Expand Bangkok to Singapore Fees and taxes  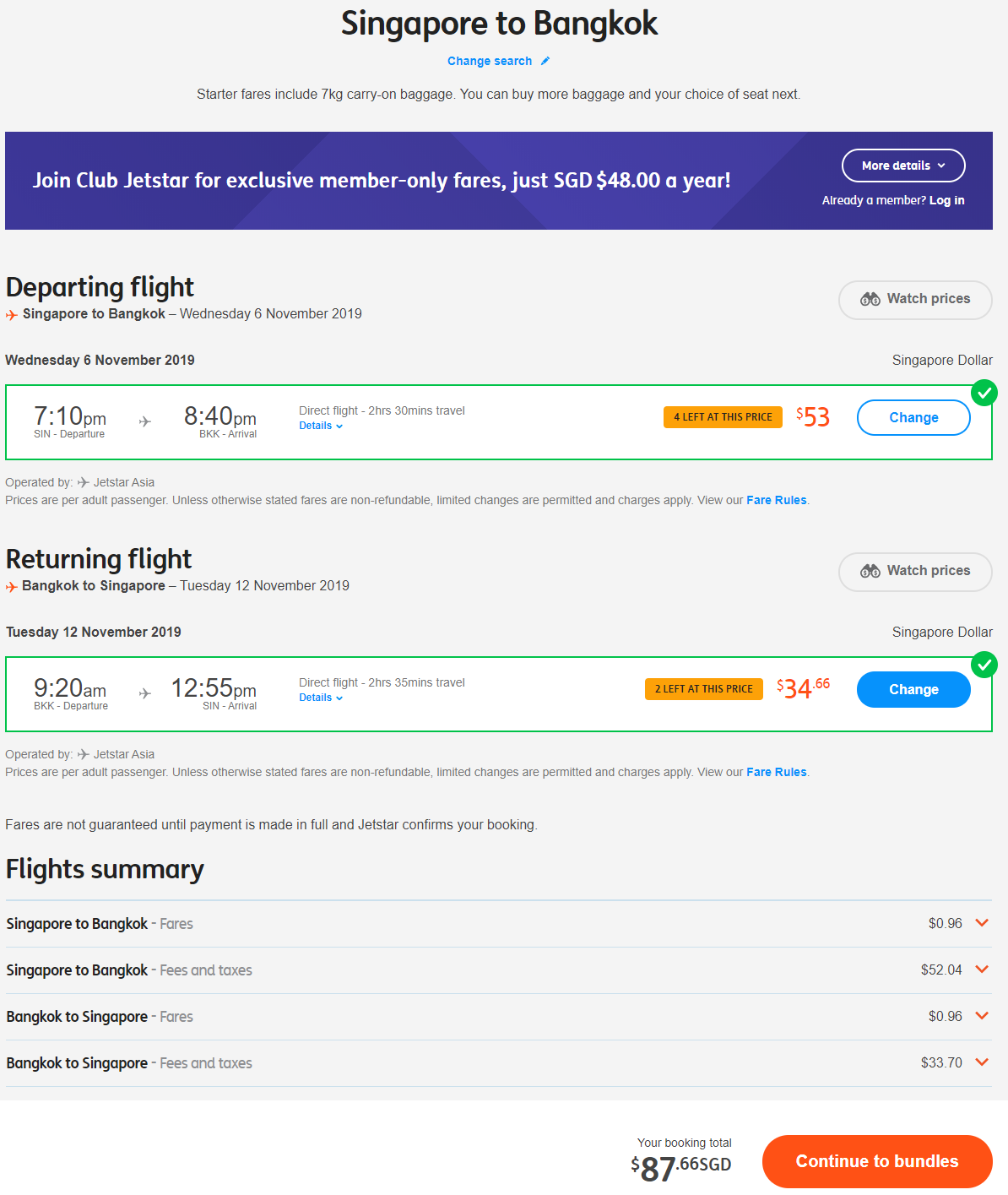click(x=982, y=1062)
